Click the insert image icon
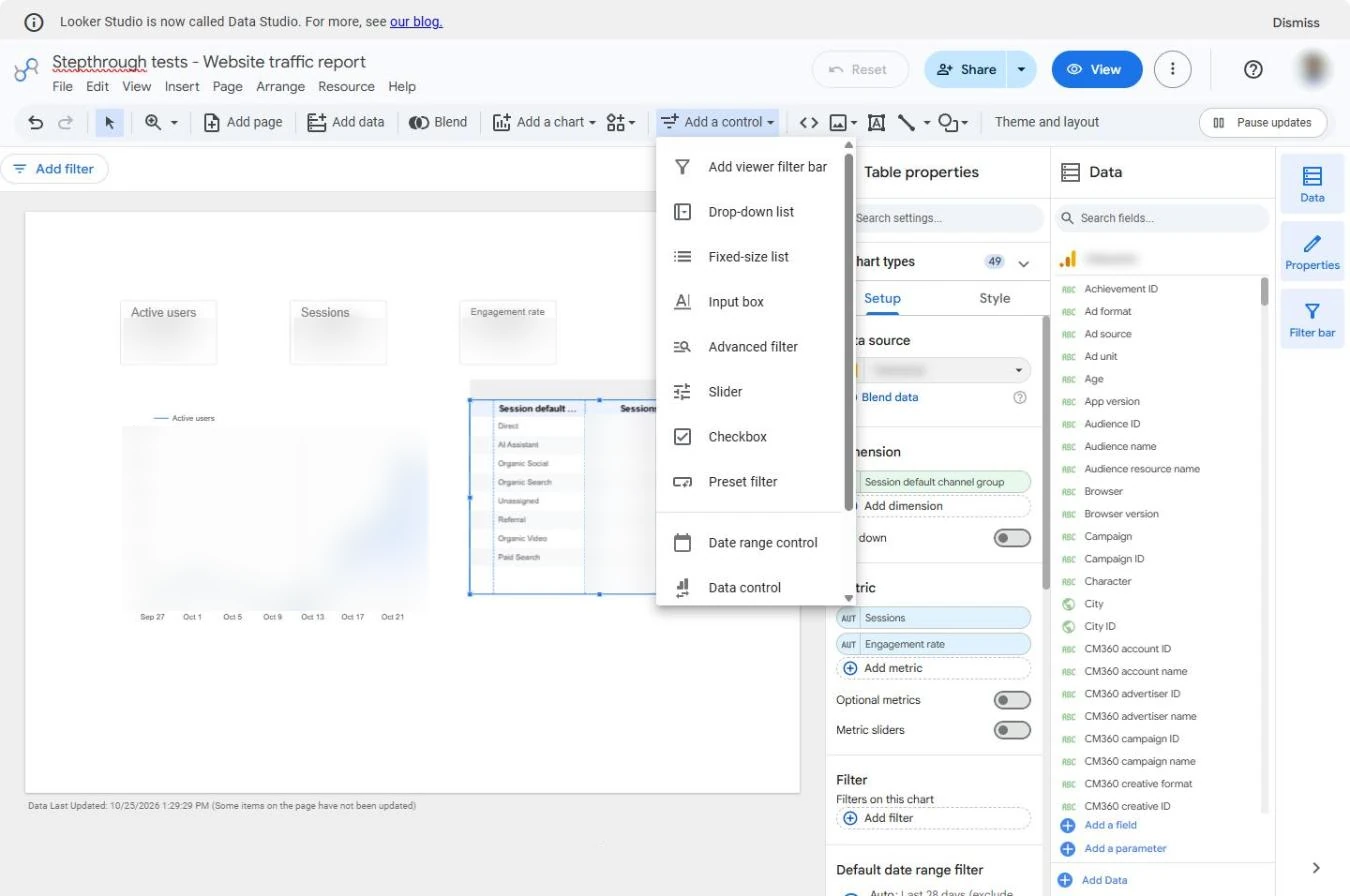 pyautogui.click(x=837, y=122)
